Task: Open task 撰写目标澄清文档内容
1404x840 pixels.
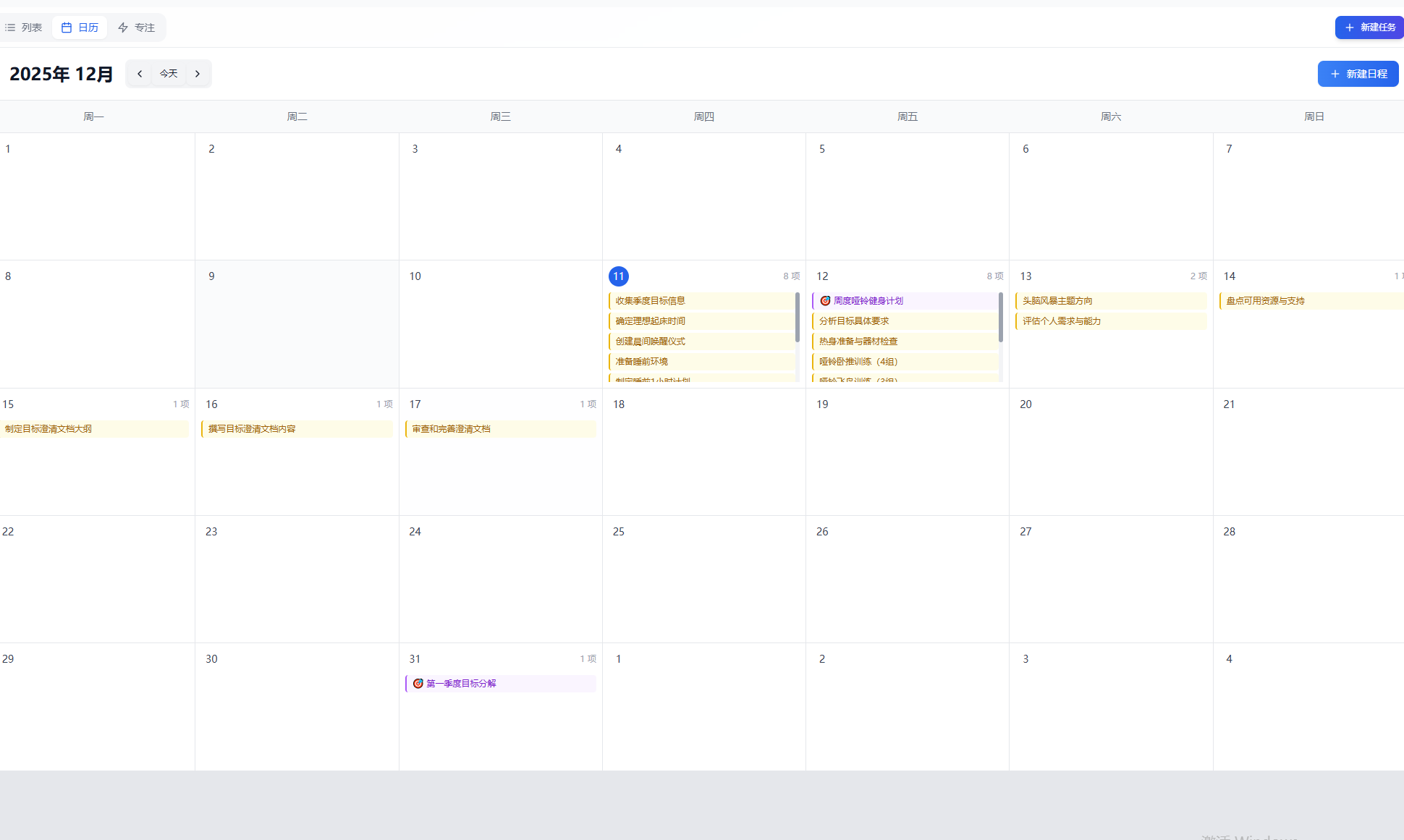Action: coord(252,429)
